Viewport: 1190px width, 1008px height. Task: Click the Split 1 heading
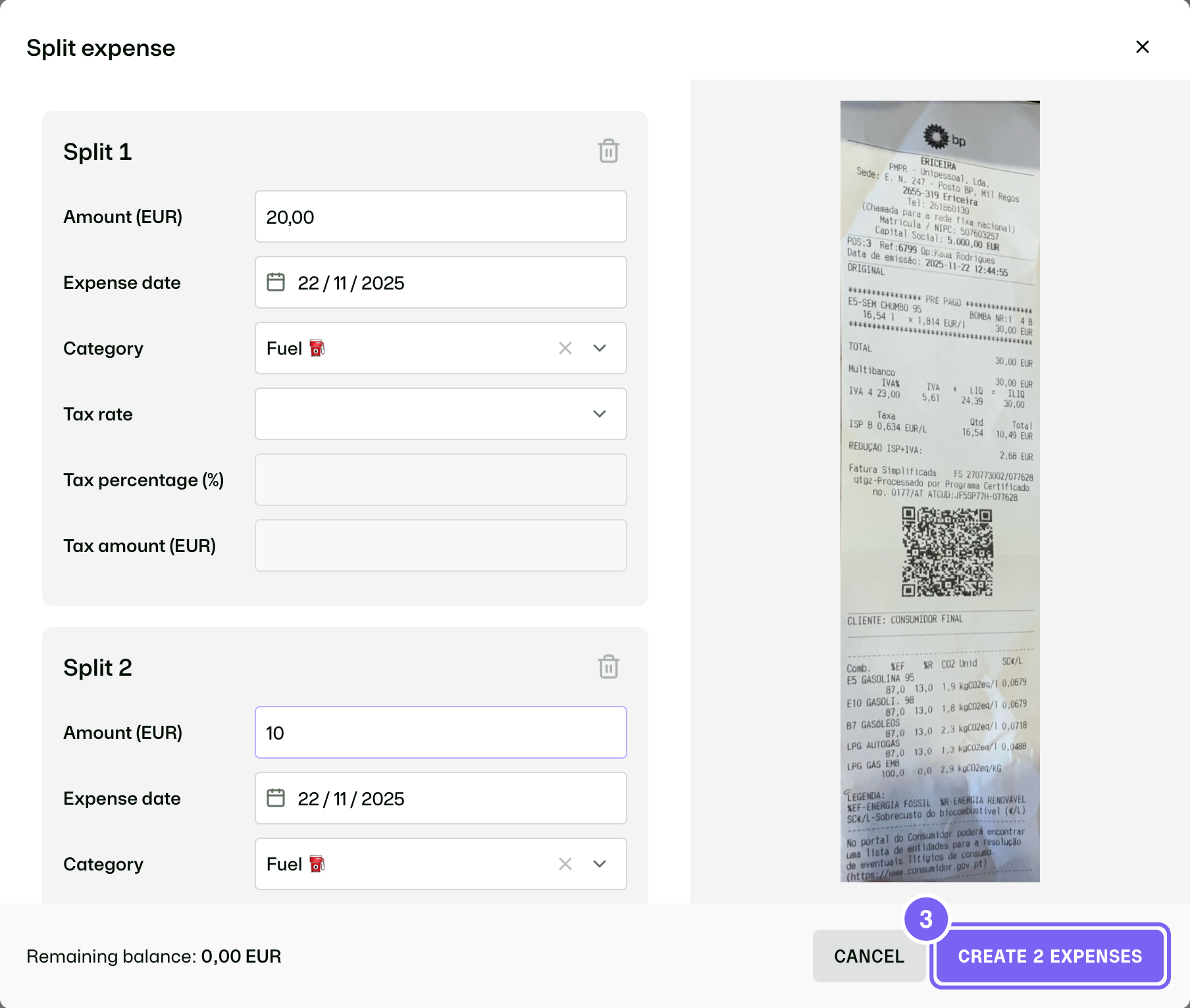tap(97, 152)
